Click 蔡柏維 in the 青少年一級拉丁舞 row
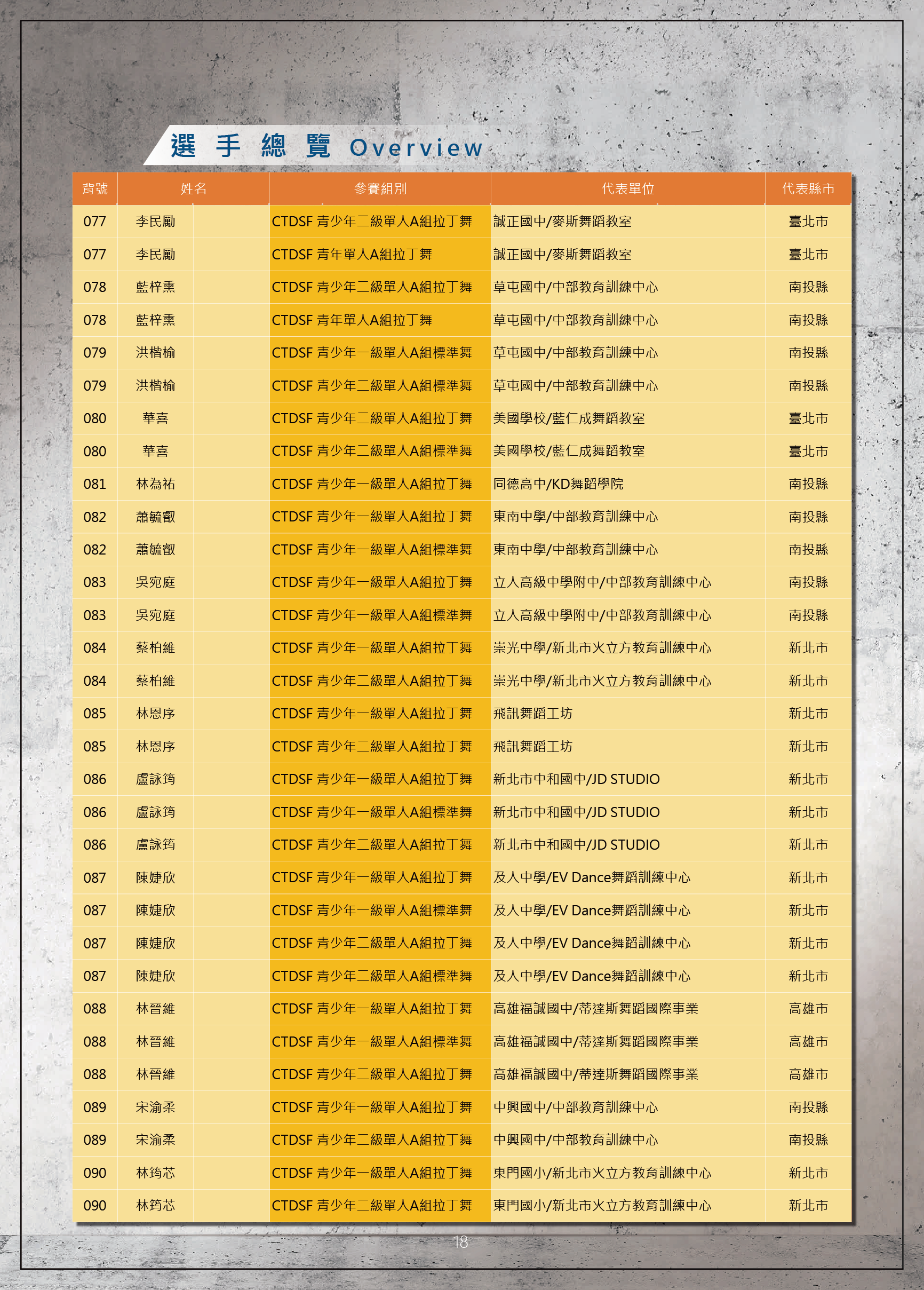This screenshot has width=924, height=1290. pos(155,648)
